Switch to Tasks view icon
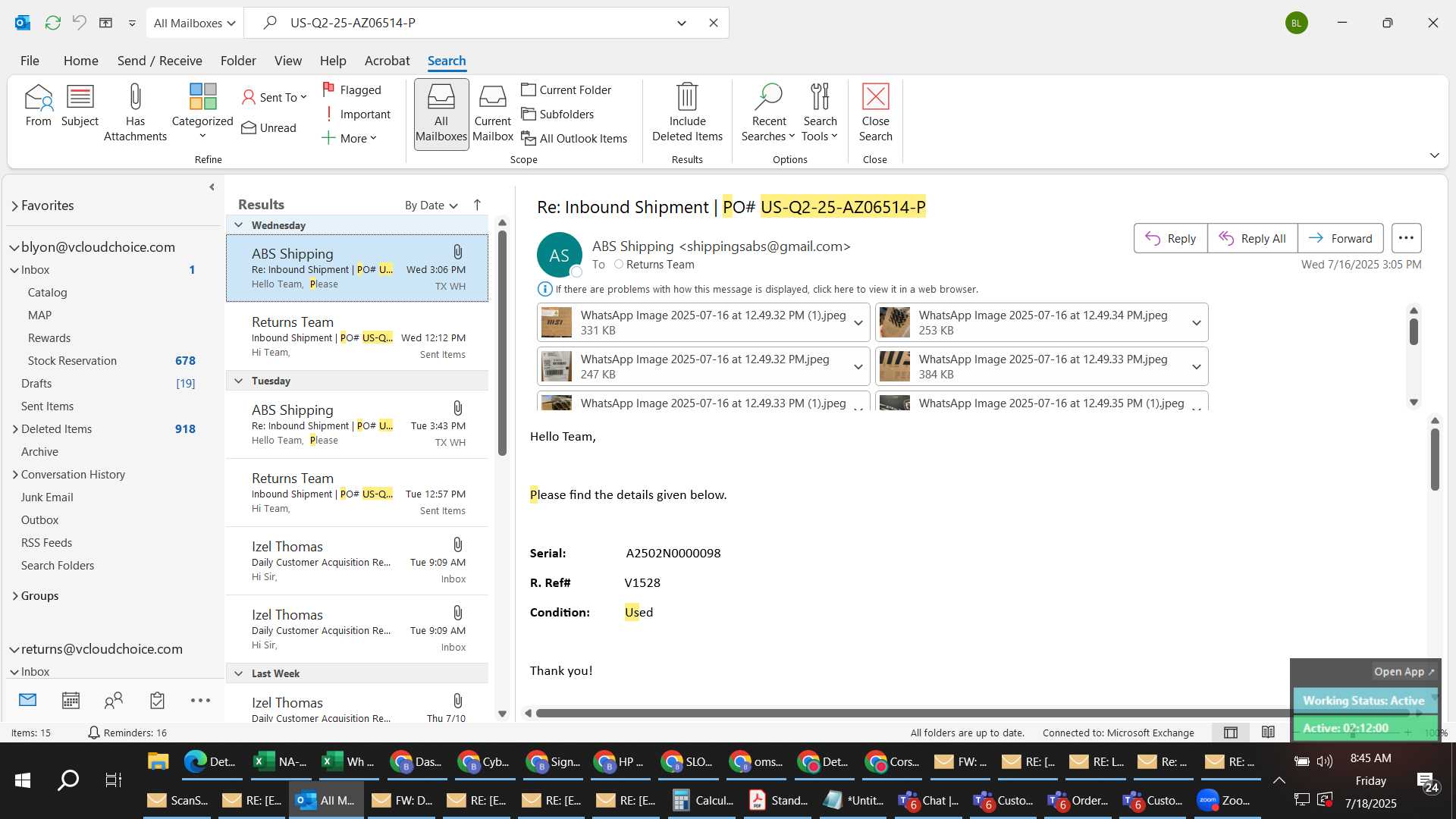Screen dimensions: 1456x819 tap(157, 701)
